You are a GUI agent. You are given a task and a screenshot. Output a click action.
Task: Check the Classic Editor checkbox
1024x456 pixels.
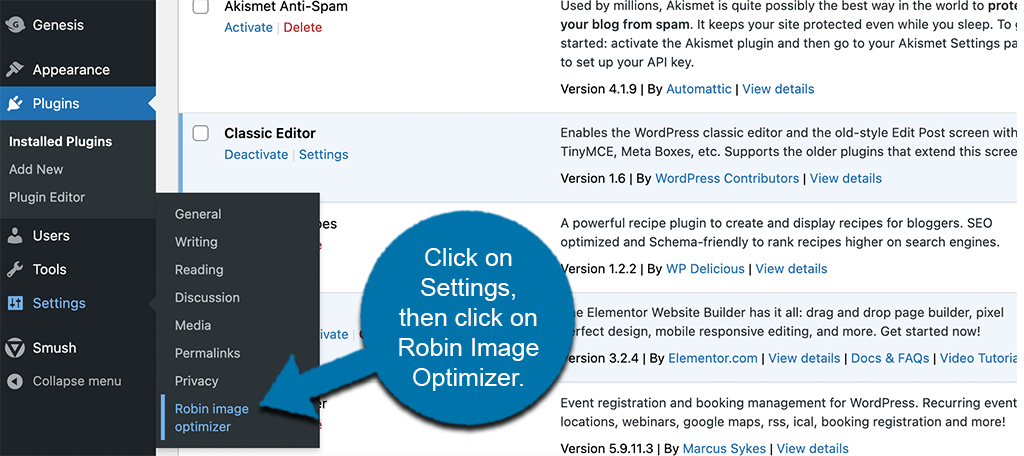[x=200, y=133]
